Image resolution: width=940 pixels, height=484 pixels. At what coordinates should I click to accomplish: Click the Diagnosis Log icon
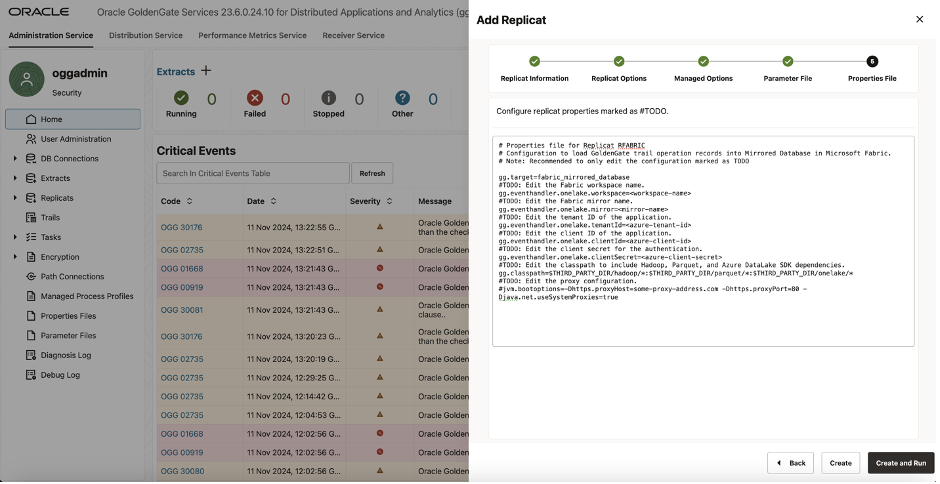pyautogui.click(x=31, y=355)
